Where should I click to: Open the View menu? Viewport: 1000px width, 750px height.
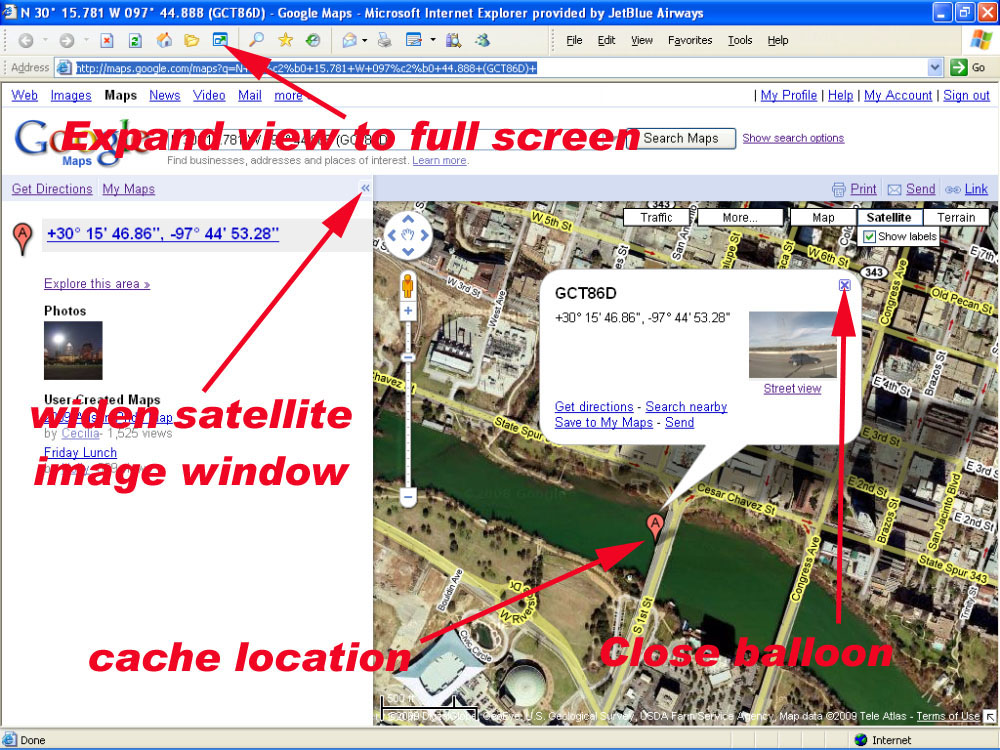[x=642, y=40]
